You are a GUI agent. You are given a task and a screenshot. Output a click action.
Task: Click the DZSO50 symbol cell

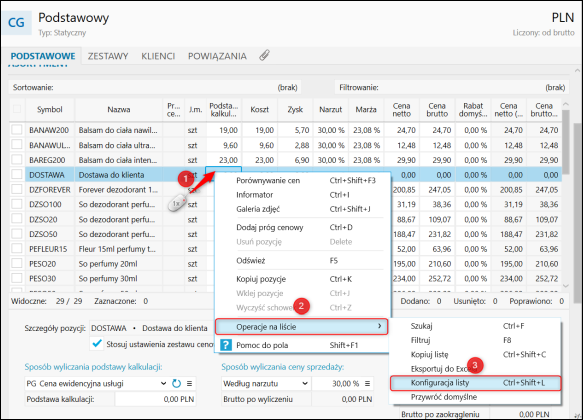coord(50,234)
